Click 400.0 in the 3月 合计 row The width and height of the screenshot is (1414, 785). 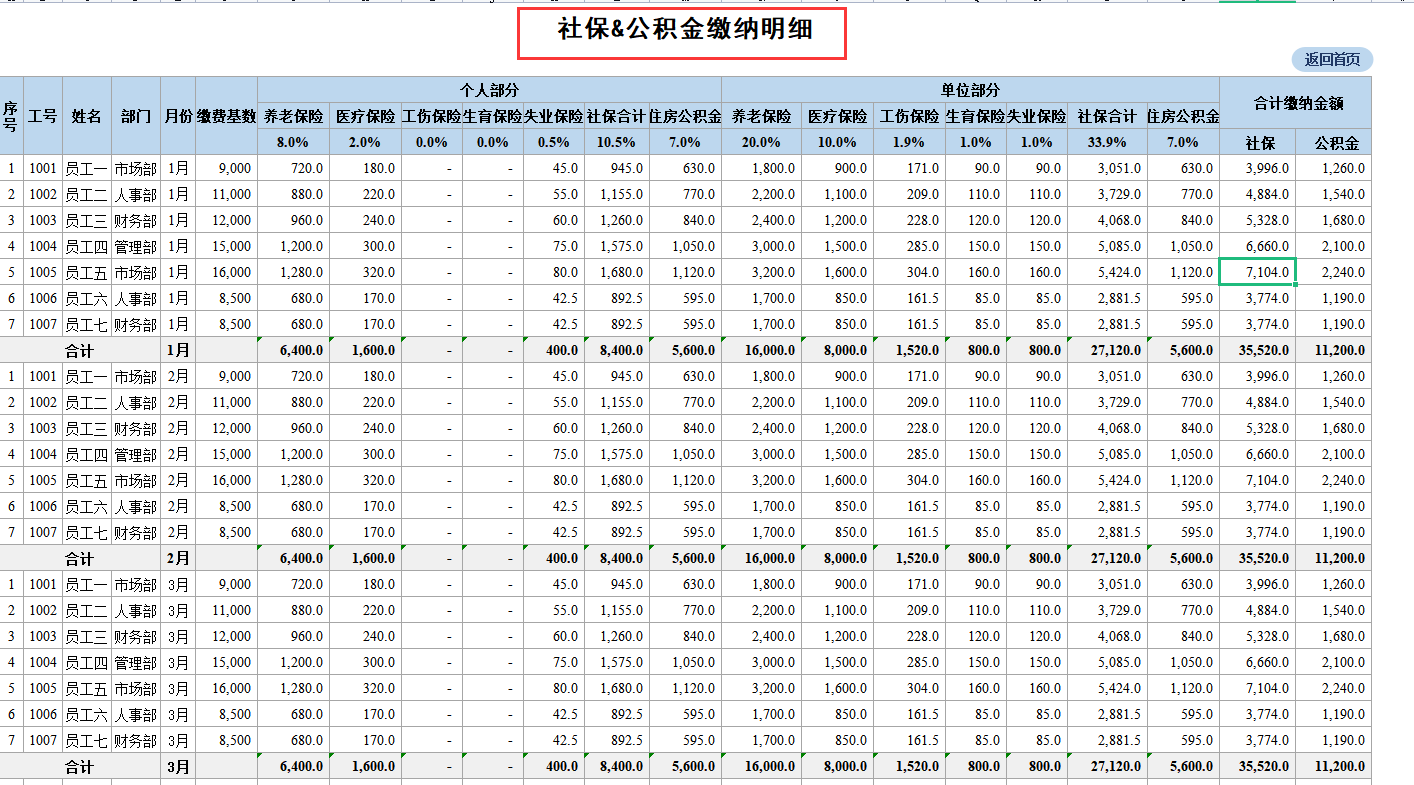554,766
